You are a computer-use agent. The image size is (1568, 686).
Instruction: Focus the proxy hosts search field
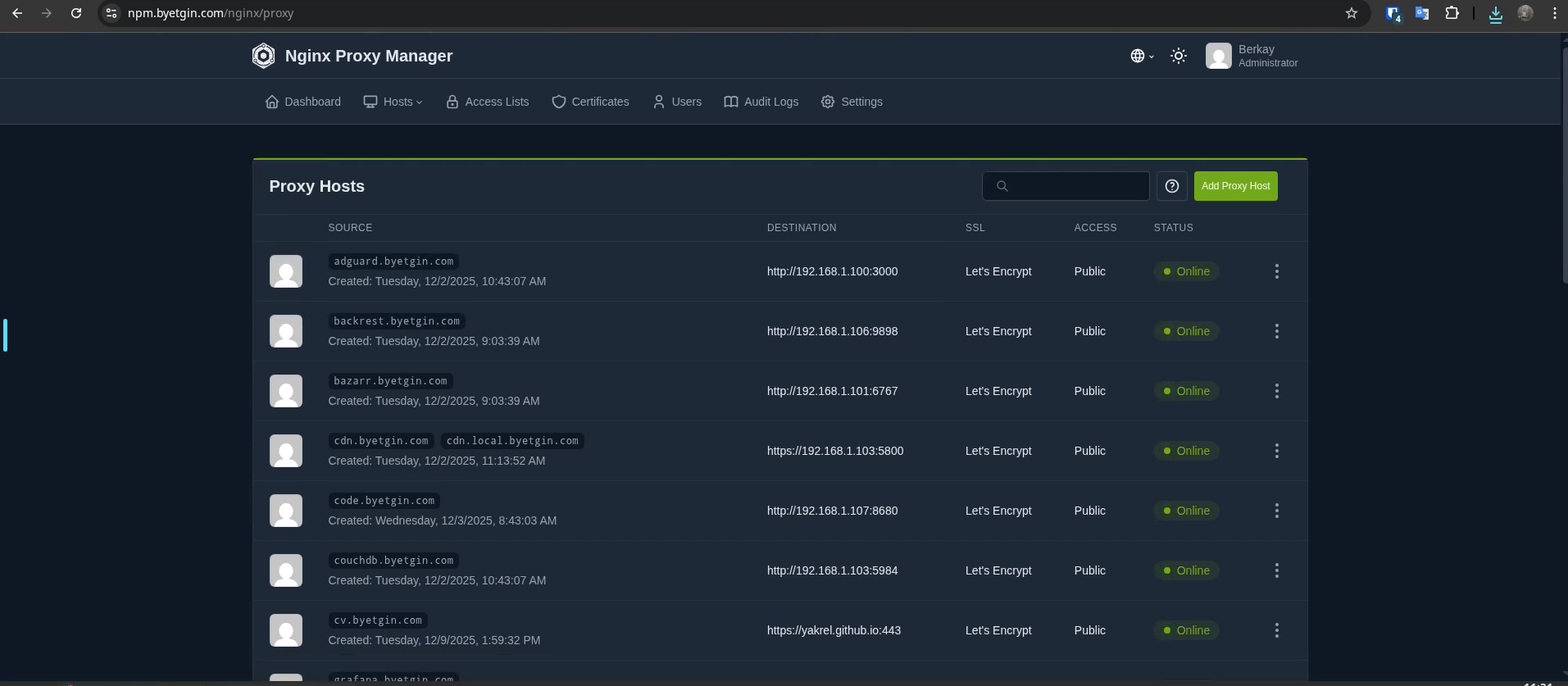pyautogui.click(x=1074, y=186)
